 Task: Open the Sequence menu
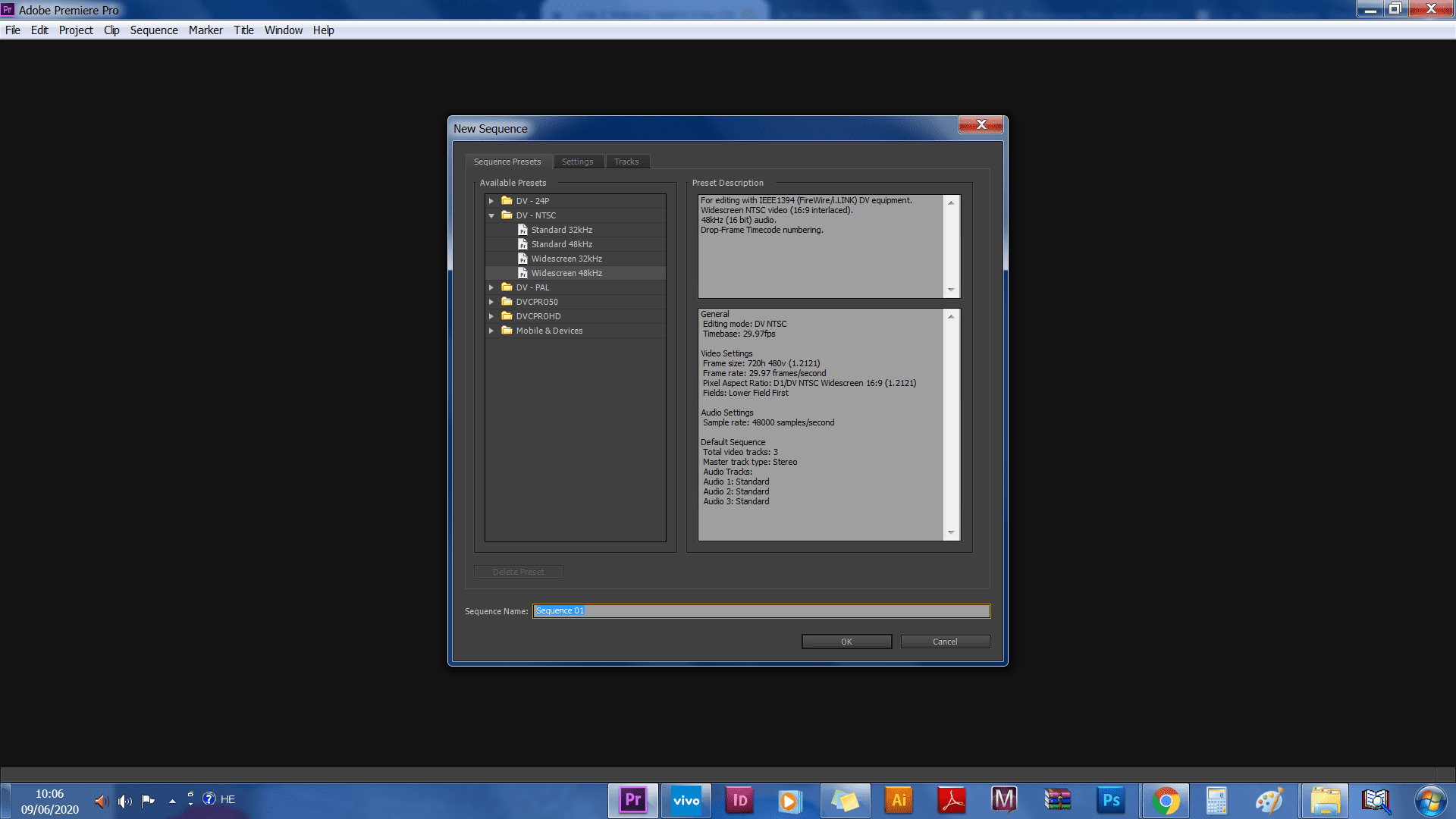click(154, 30)
